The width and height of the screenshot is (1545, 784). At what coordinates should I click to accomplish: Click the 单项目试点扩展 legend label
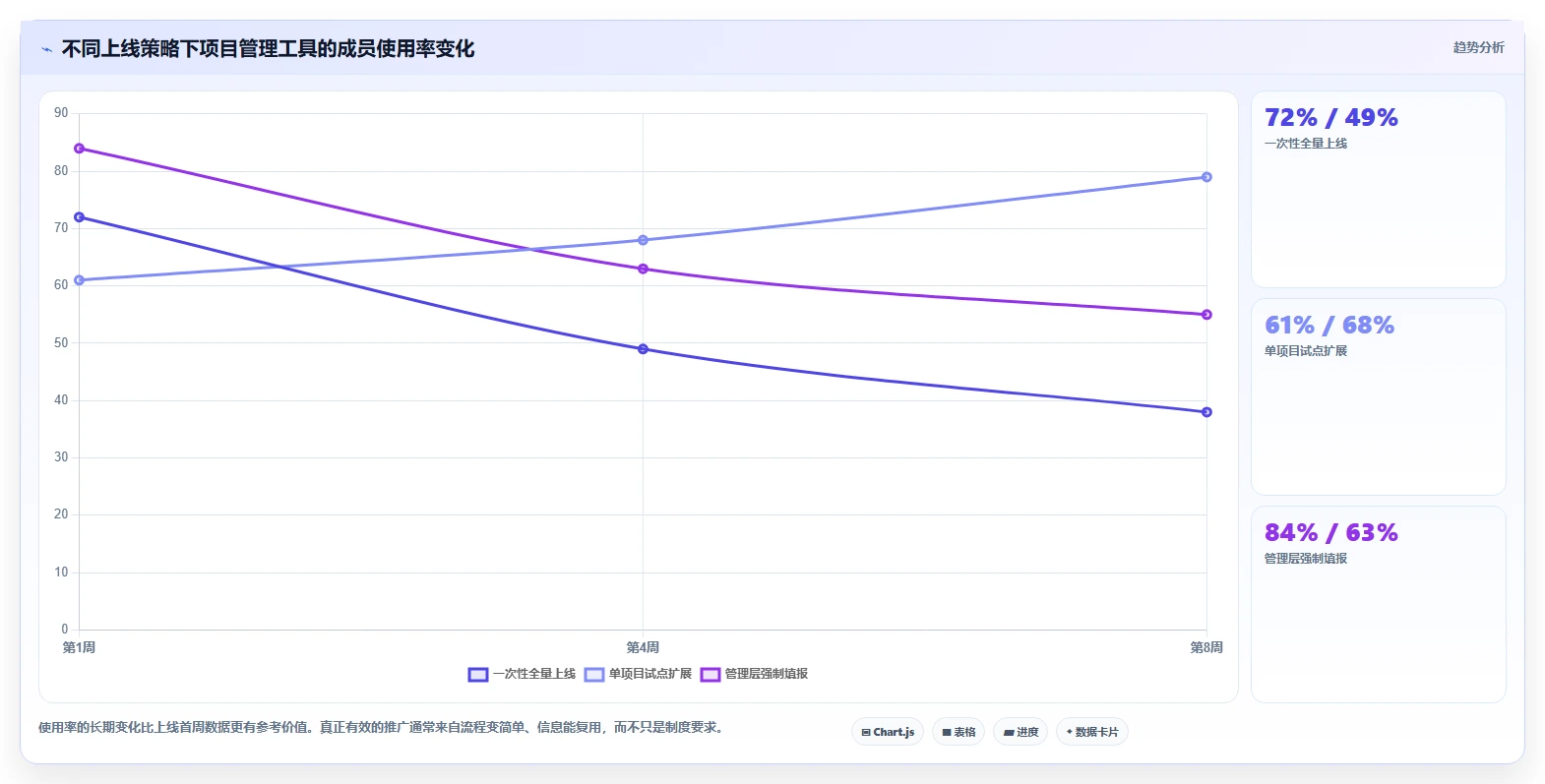tap(650, 674)
